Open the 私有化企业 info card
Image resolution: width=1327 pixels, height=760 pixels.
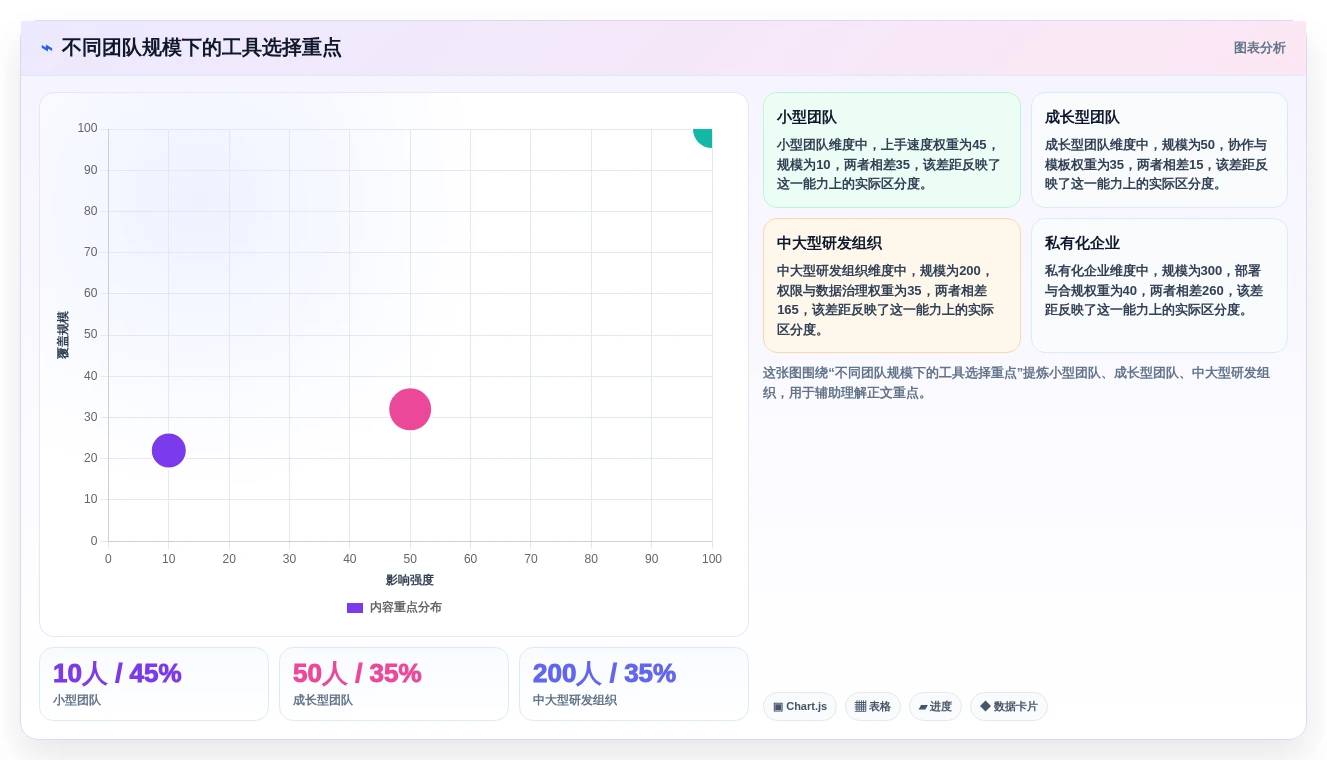point(1159,286)
